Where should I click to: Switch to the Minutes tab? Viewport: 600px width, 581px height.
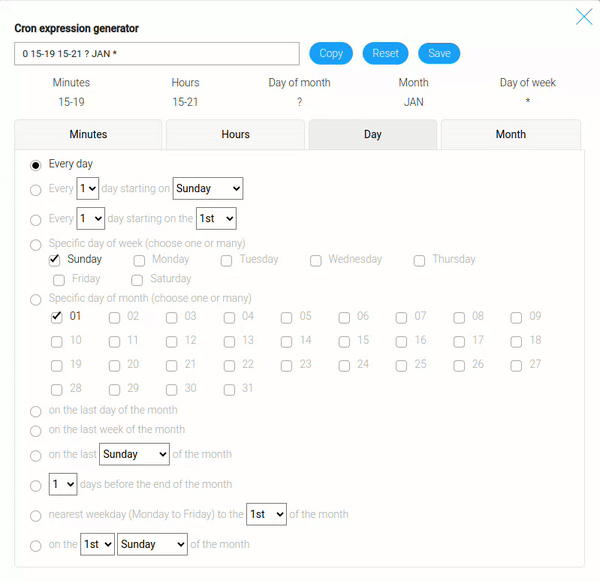click(x=88, y=135)
